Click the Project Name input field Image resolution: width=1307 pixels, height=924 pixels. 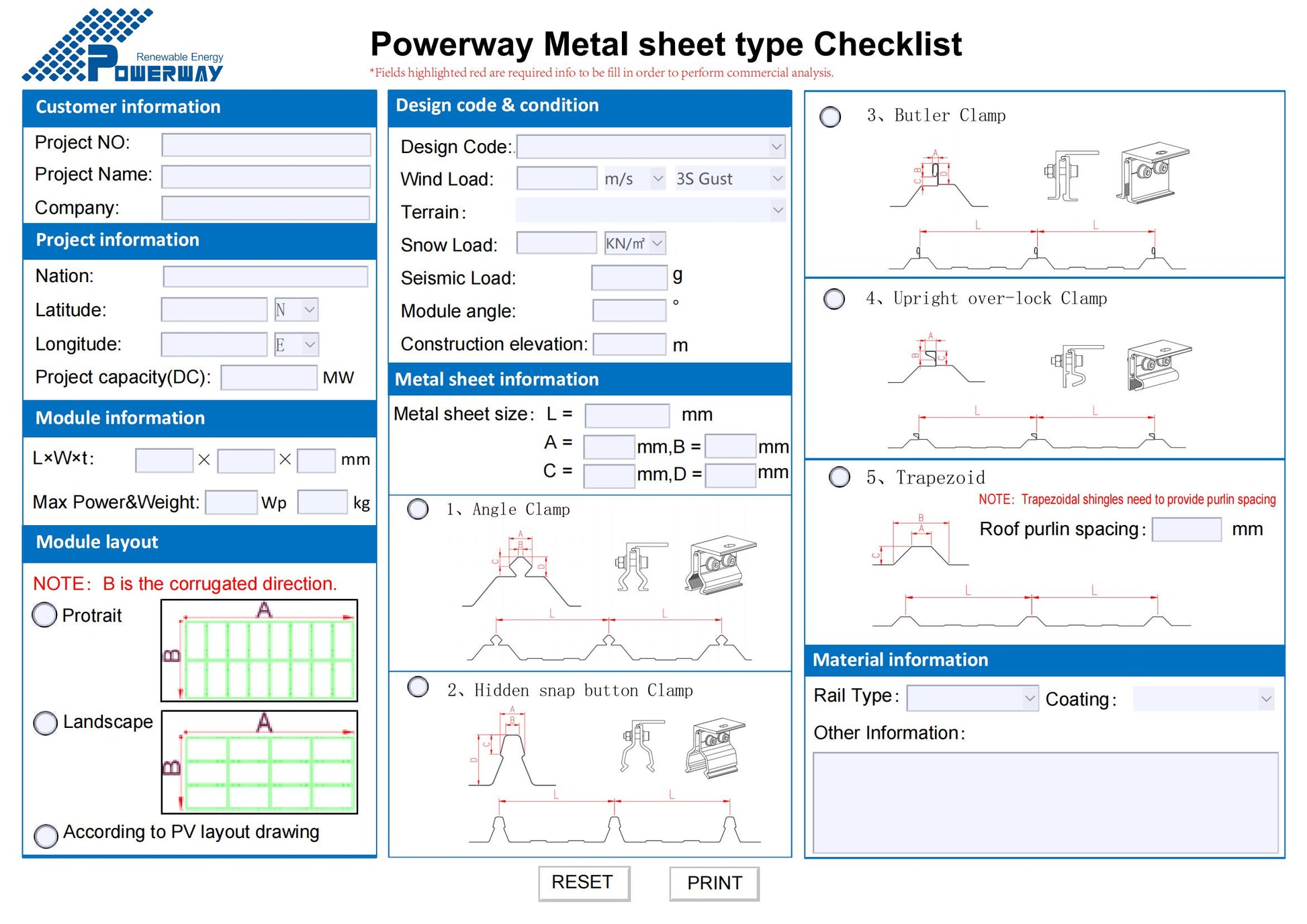266,177
